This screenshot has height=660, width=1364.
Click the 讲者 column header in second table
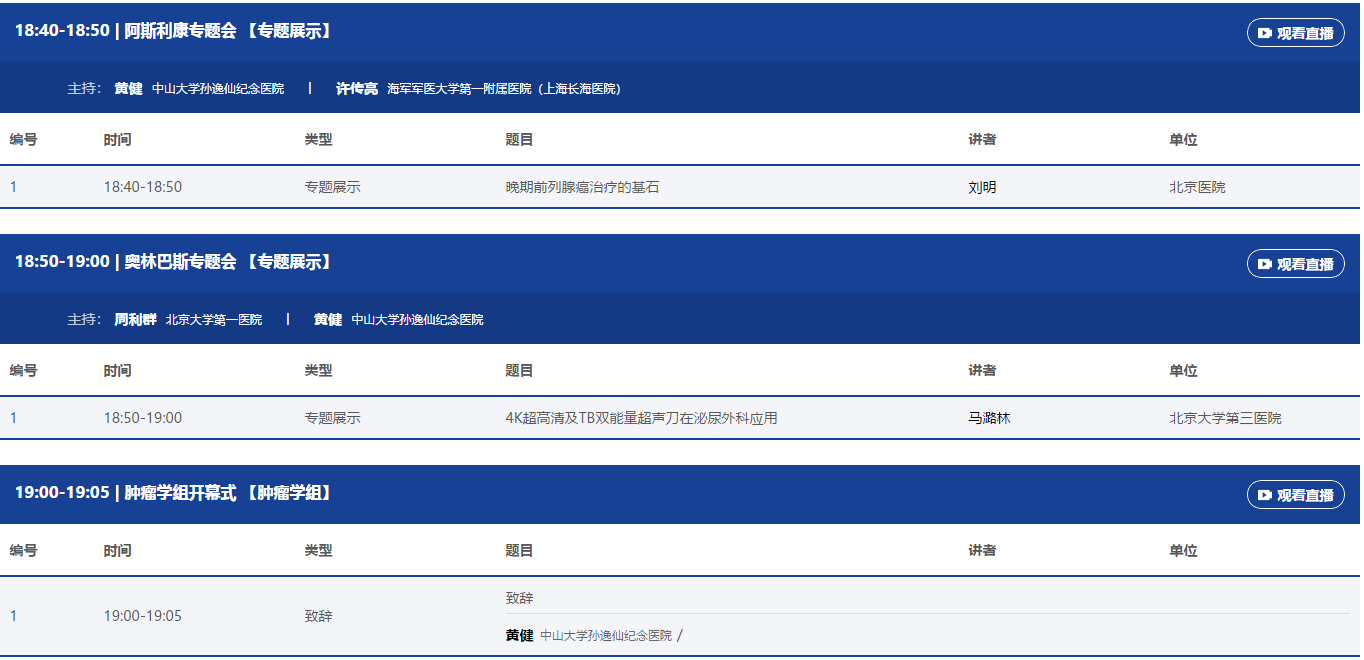pyautogui.click(x=982, y=371)
